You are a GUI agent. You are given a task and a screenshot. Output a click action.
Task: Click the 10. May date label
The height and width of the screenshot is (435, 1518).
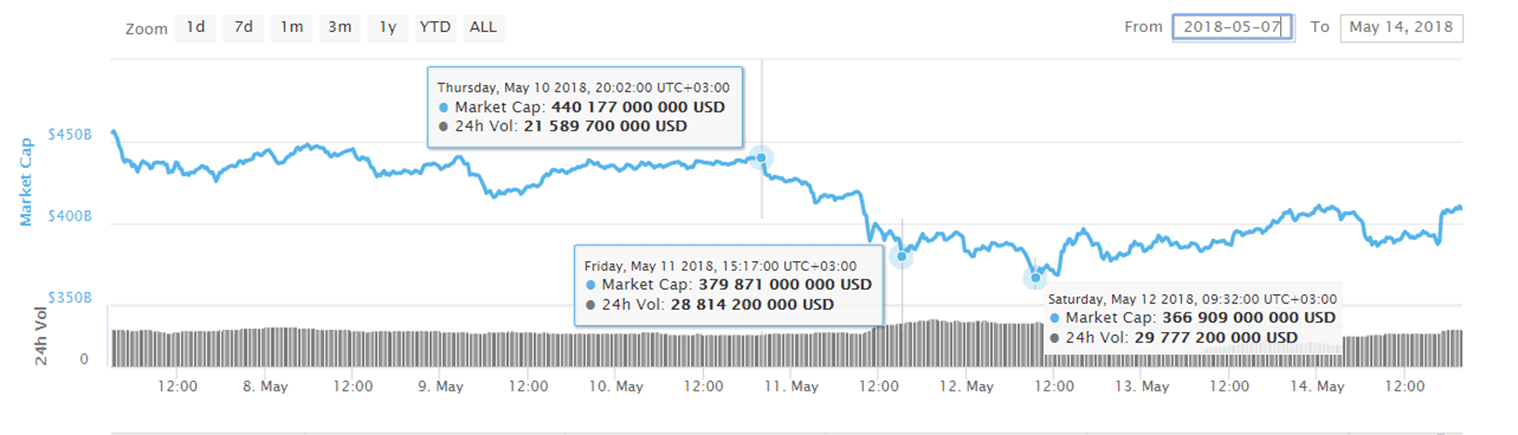615,386
